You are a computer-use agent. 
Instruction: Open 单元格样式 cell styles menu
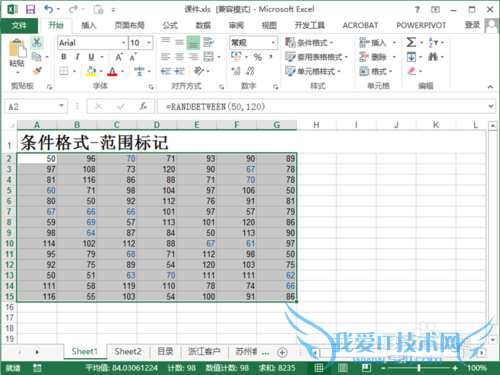pyautogui.click(x=313, y=71)
